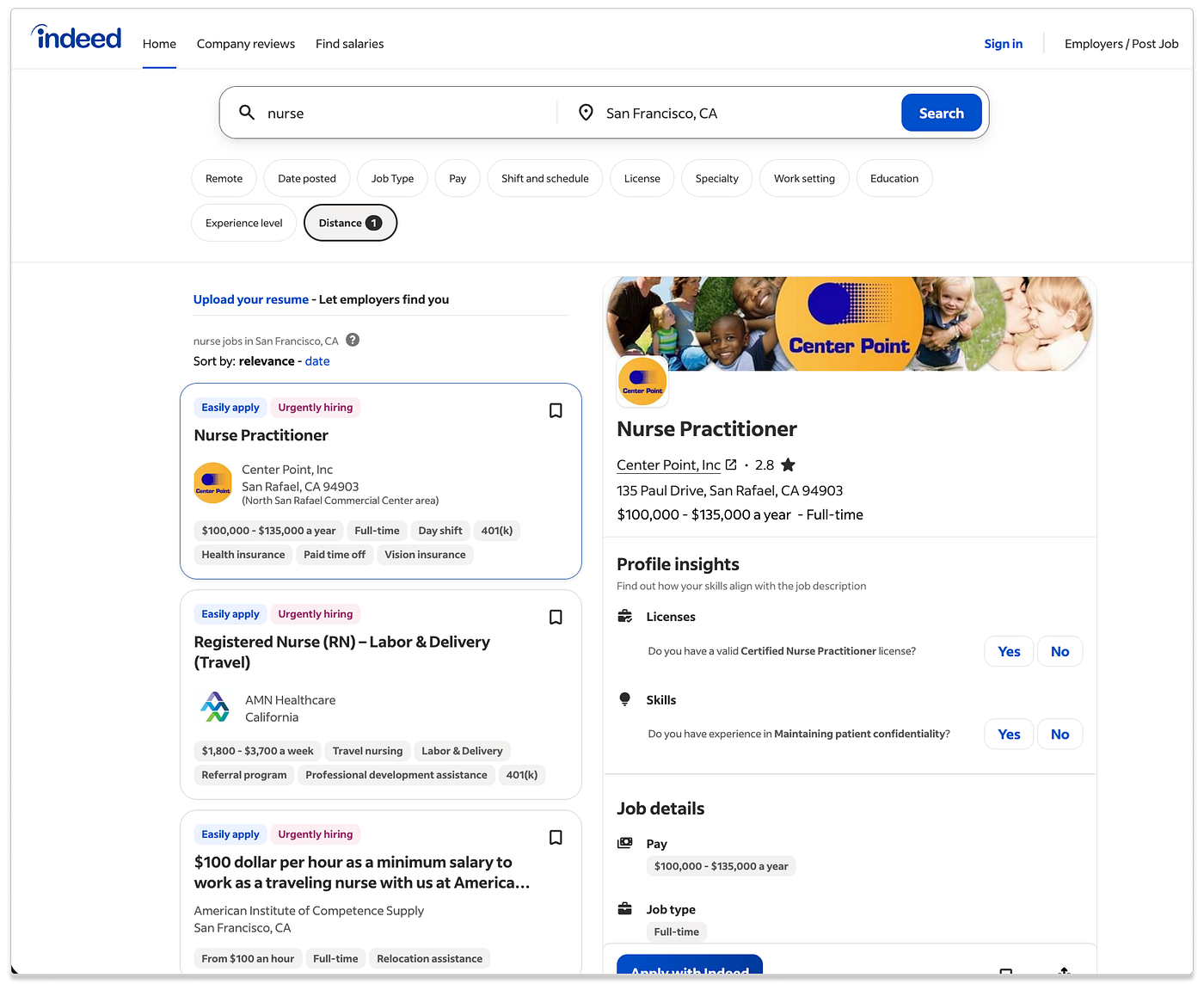Click the rating star icon
Image resolution: width=1204 pixels, height=984 pixels.
[x=788, y=464]
